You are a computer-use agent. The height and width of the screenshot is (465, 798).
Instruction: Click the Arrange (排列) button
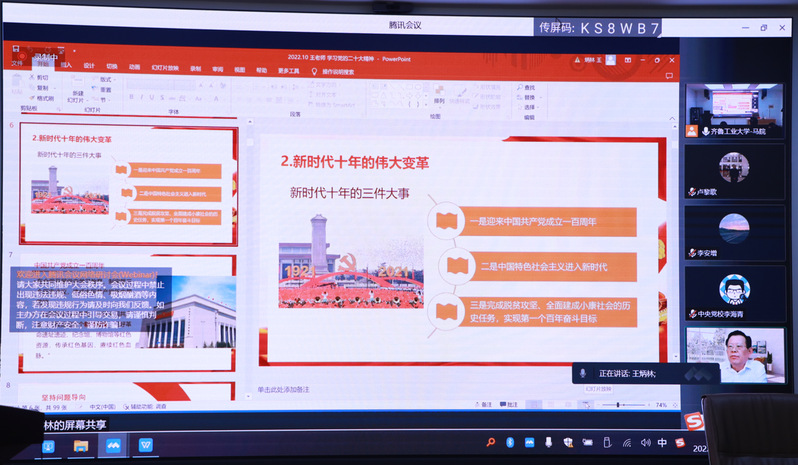pyautogui.click(x=439, y=95)
